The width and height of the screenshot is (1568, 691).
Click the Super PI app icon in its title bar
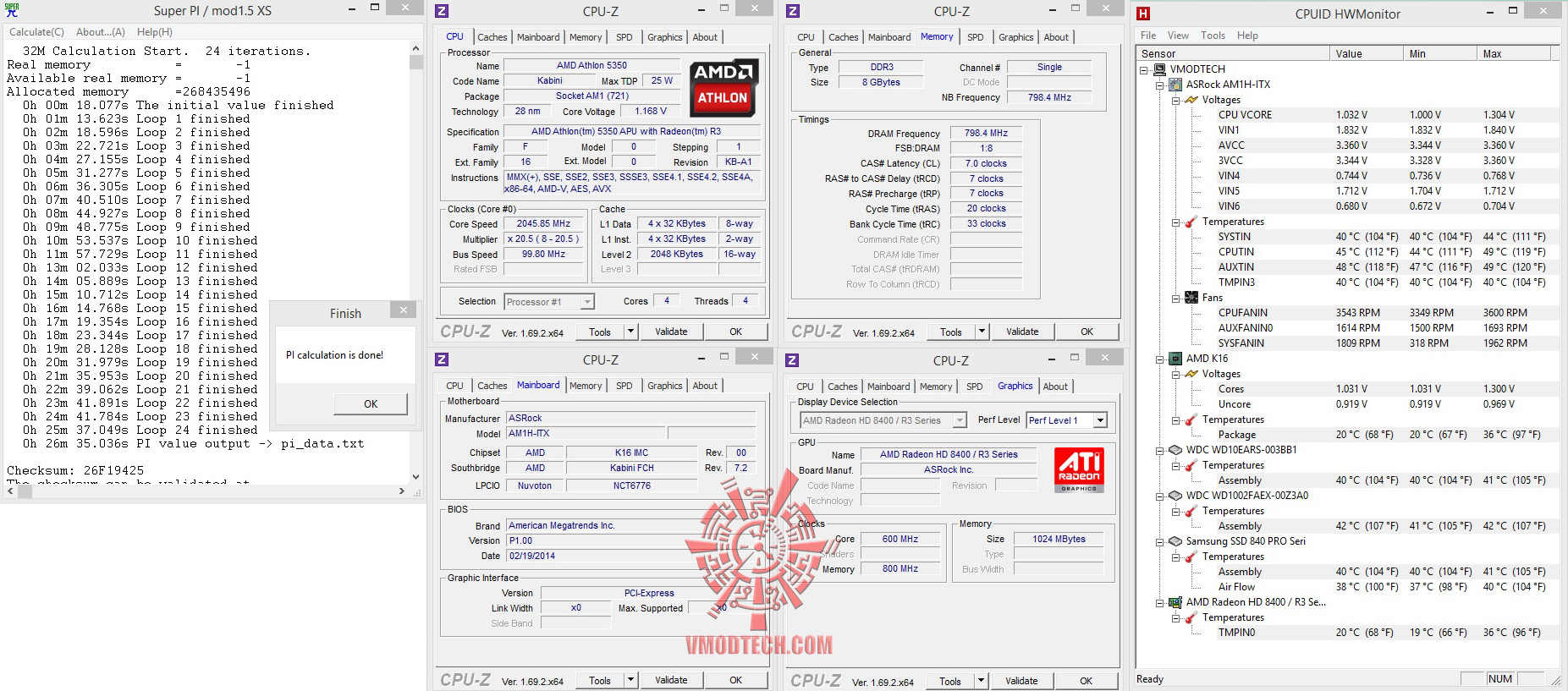12,10
